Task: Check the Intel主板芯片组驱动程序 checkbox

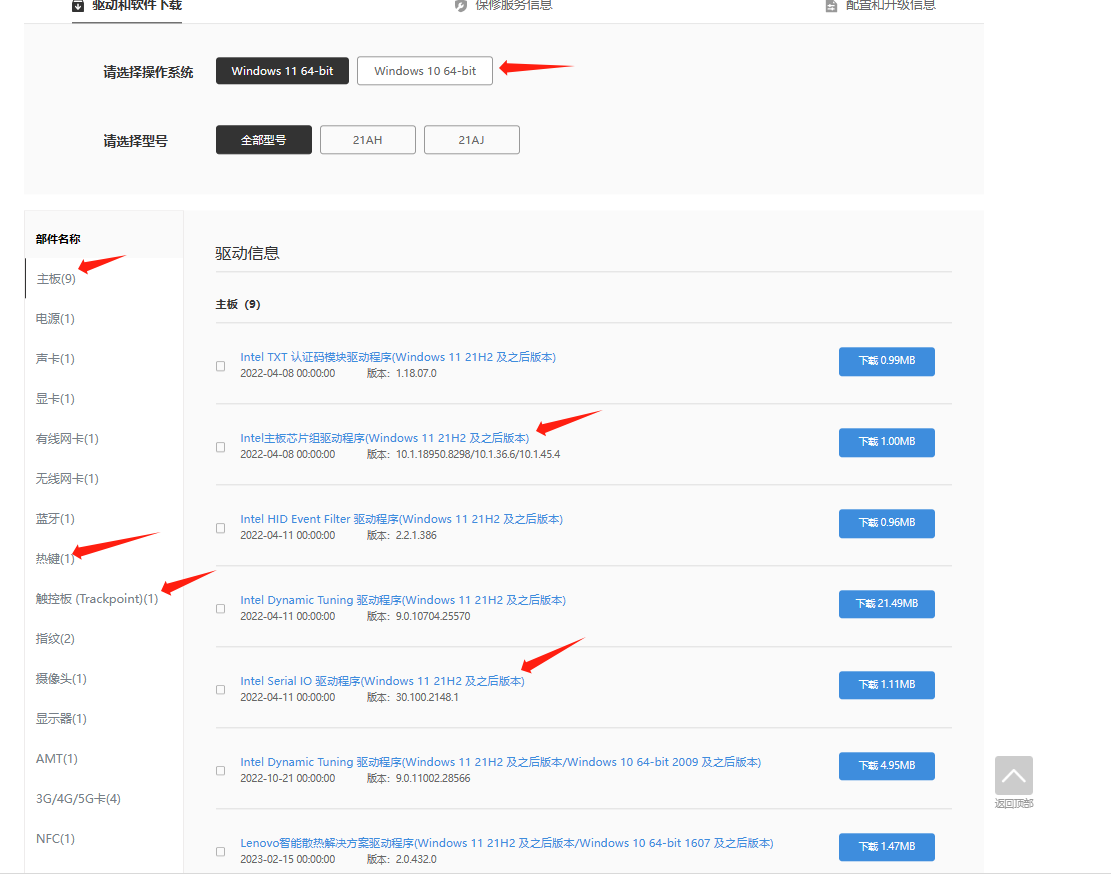Action: click(x=221, y=447)
